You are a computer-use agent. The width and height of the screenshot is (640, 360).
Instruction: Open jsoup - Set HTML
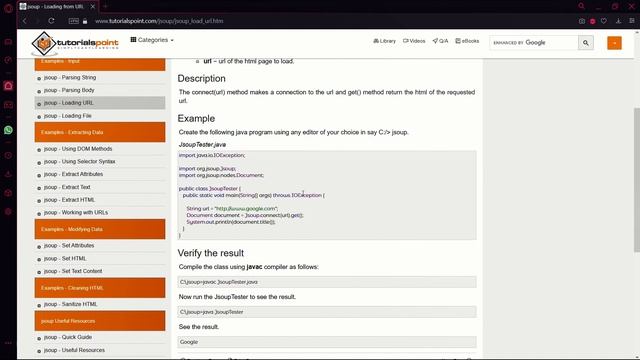click(65, 258)
